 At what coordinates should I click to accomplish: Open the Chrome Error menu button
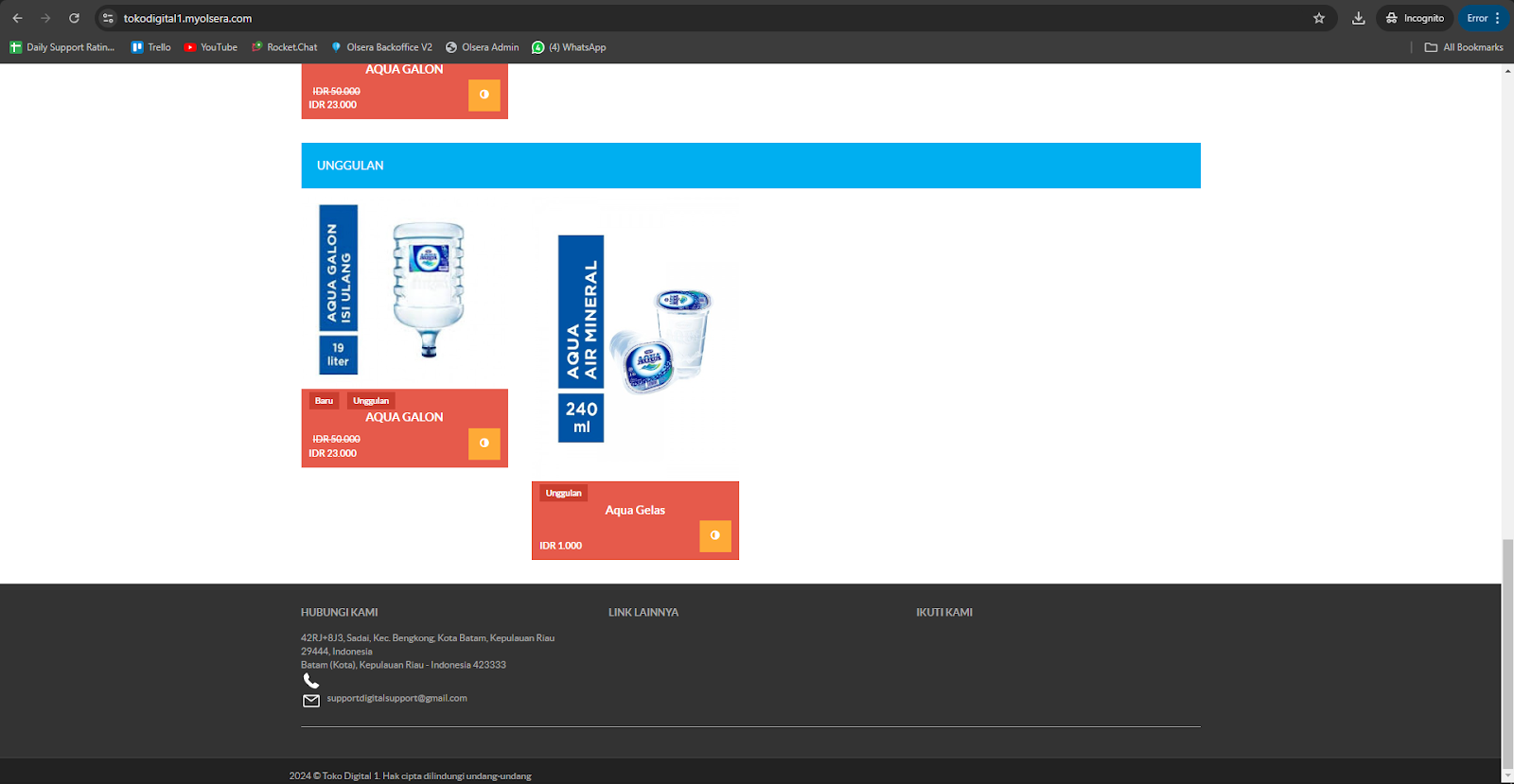1484,18
